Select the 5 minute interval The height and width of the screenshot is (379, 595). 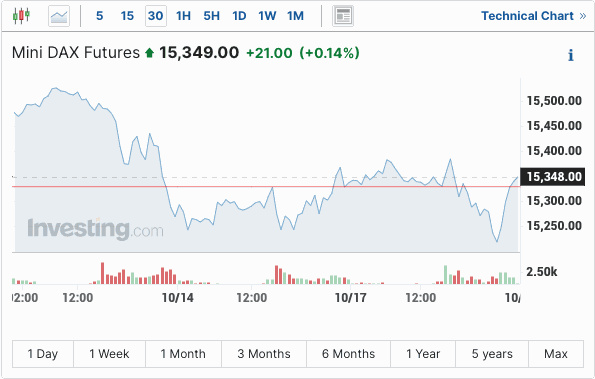(99, 16)
